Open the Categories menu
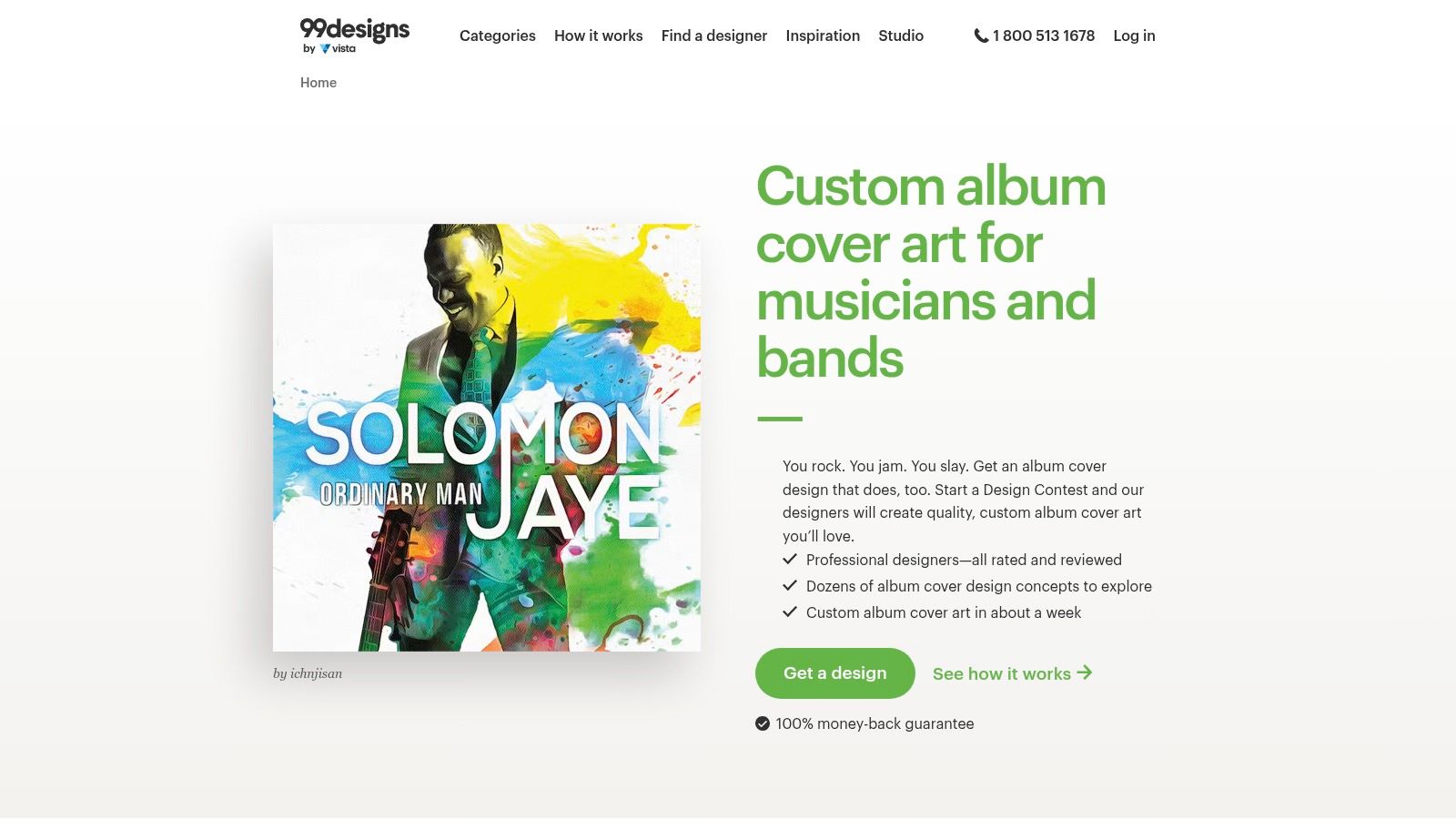Image resolution: width=1456 pixels, height=819 pixels. point(498,35)
